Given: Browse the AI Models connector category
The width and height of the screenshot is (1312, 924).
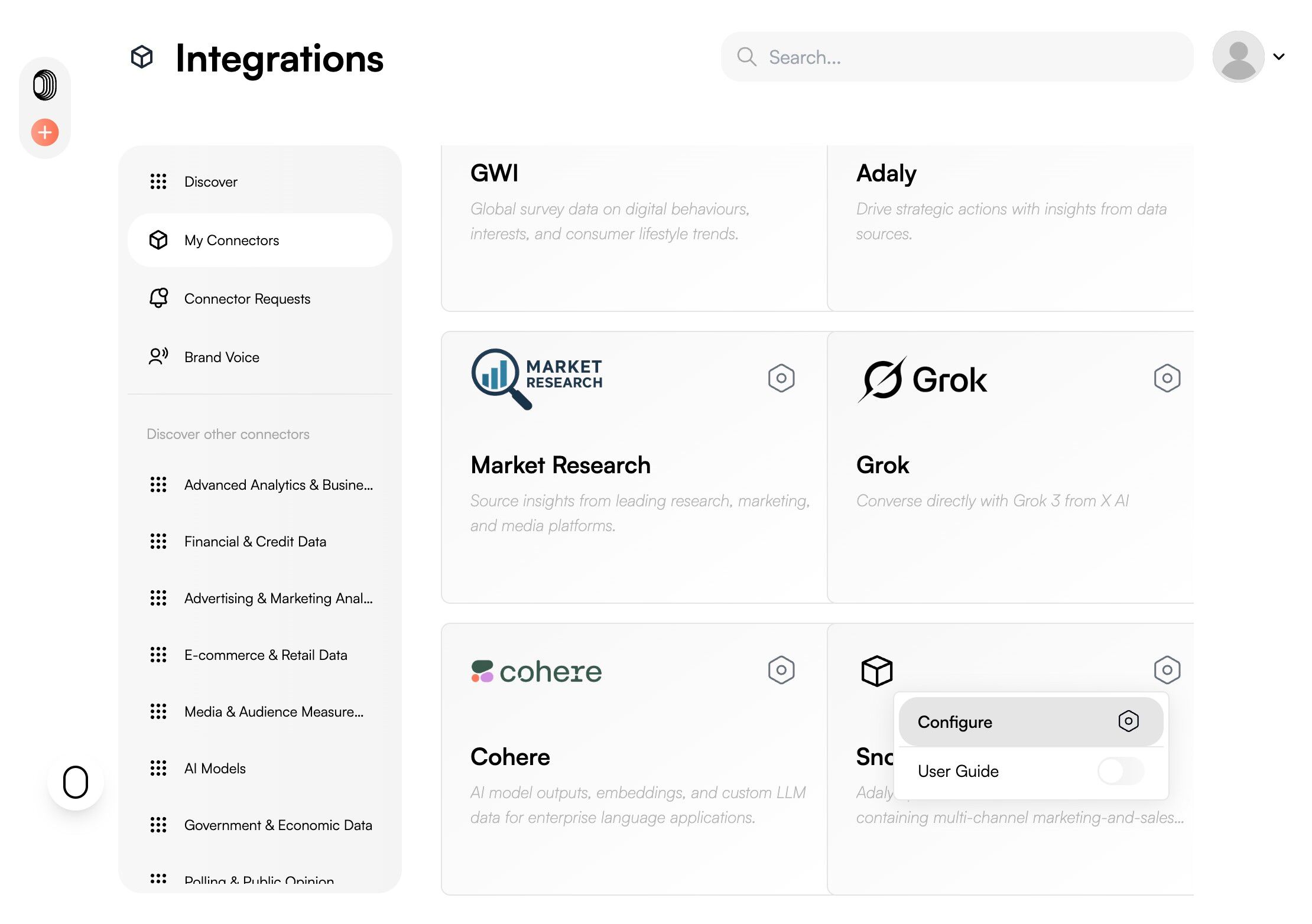Looking at the screenshot, I should 215,769.
